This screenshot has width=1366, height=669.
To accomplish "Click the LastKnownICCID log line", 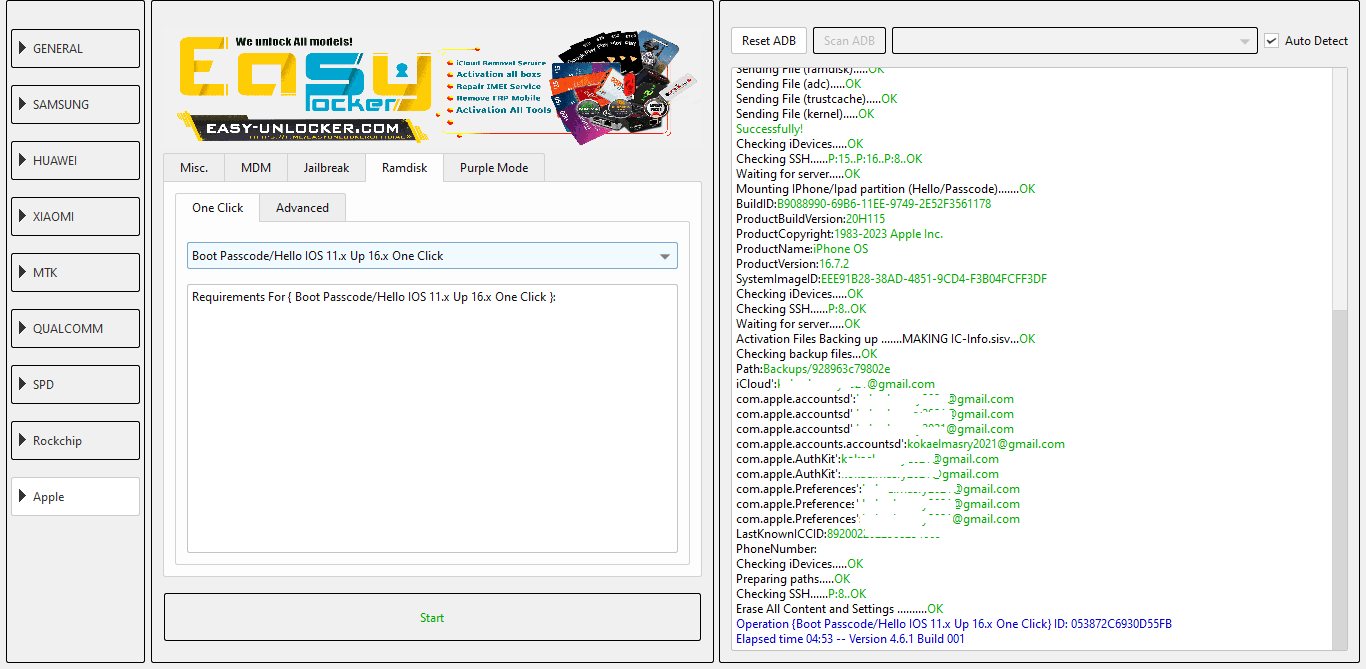I will click(x=838, y=534).
